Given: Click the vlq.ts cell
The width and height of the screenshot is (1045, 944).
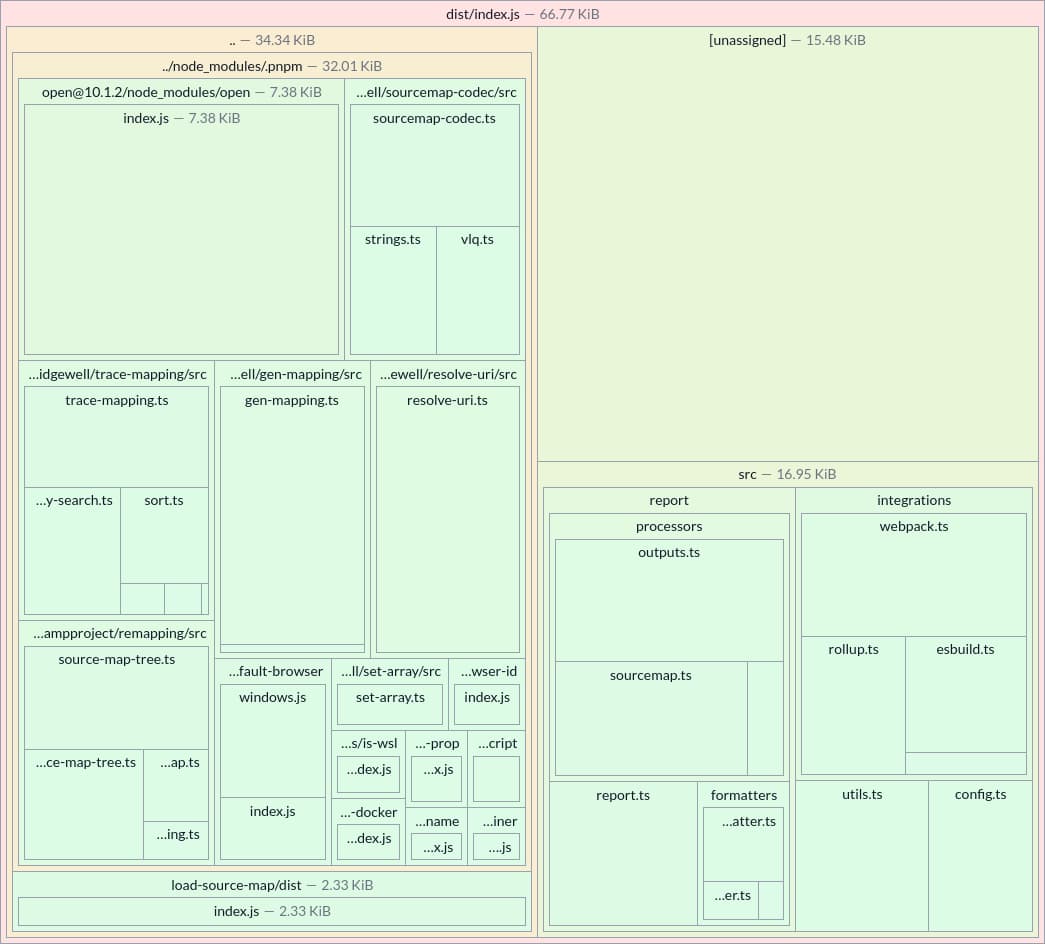Looking at the screenshot, I should click(478, 290).
